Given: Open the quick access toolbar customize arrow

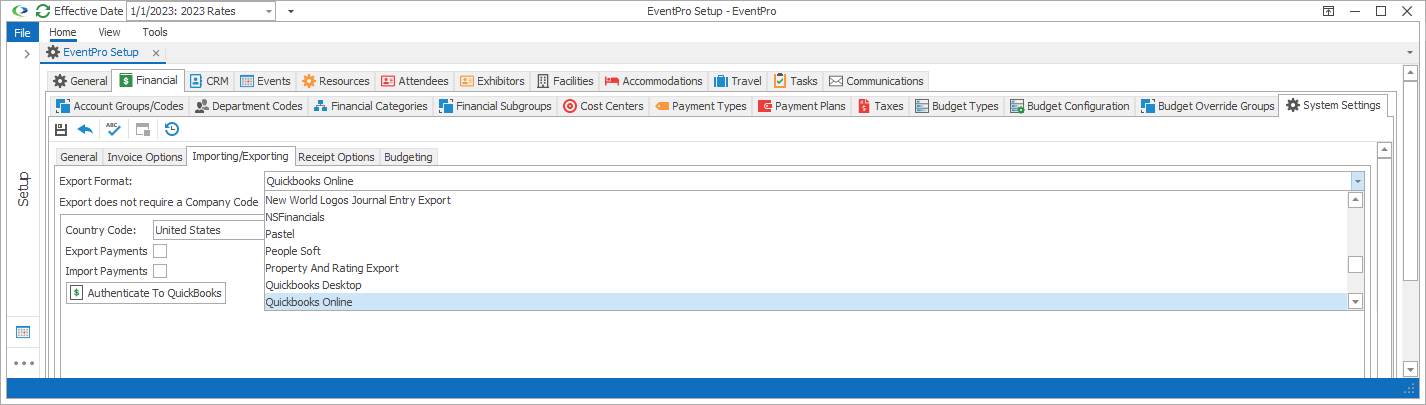Looking at the screenshot, I should pos(290,11).
